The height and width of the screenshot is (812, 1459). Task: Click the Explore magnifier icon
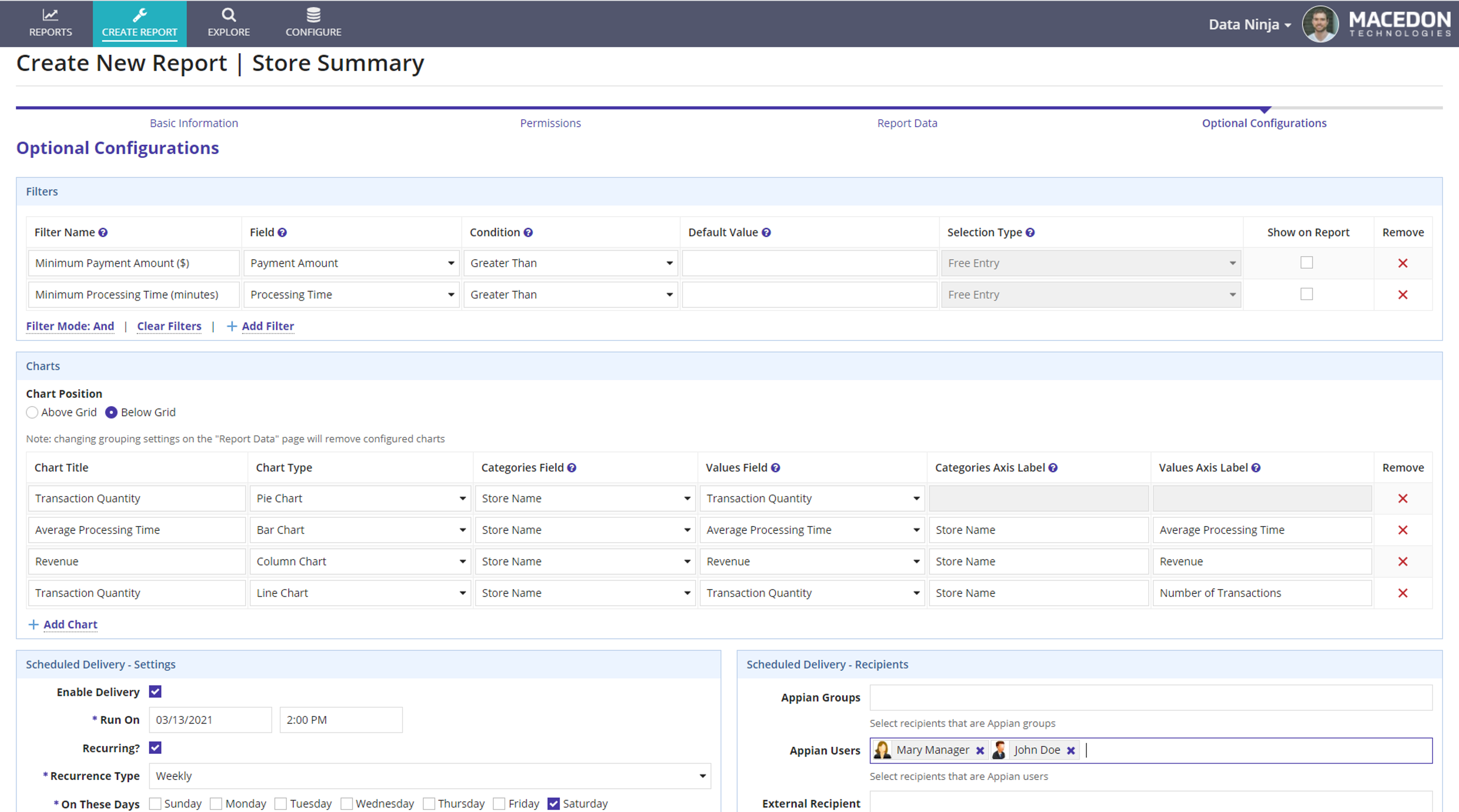pos(229,15)
